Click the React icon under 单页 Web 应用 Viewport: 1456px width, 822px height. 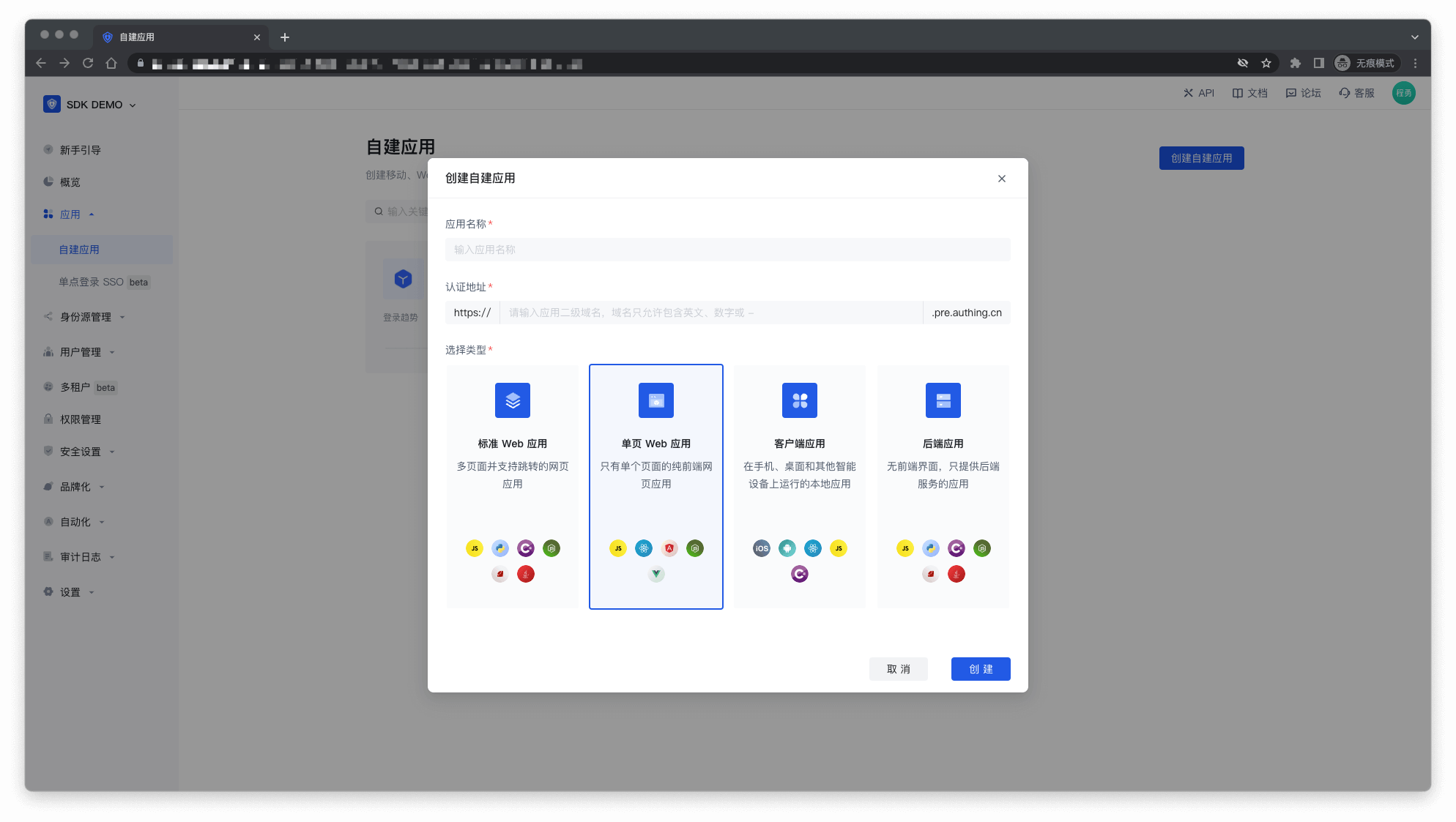(x=644, y=548)
